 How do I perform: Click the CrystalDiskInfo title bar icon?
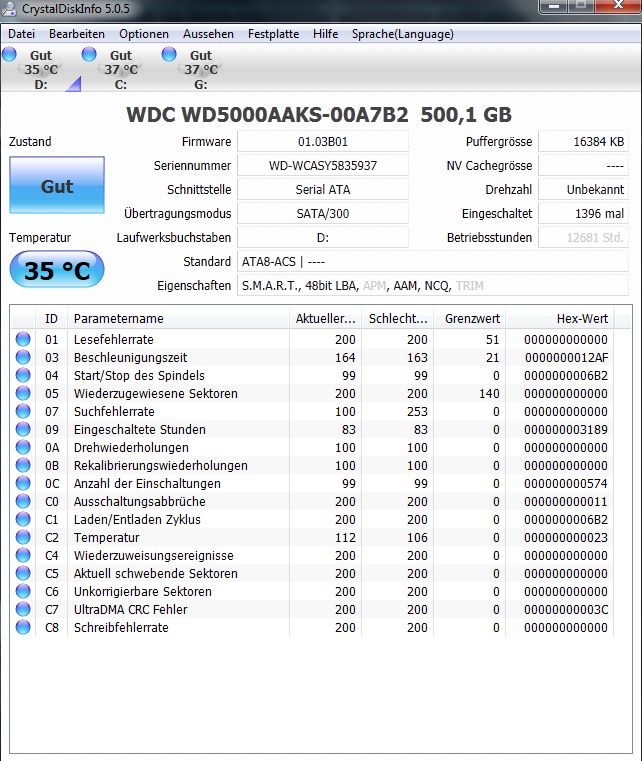tap(9, 8)
